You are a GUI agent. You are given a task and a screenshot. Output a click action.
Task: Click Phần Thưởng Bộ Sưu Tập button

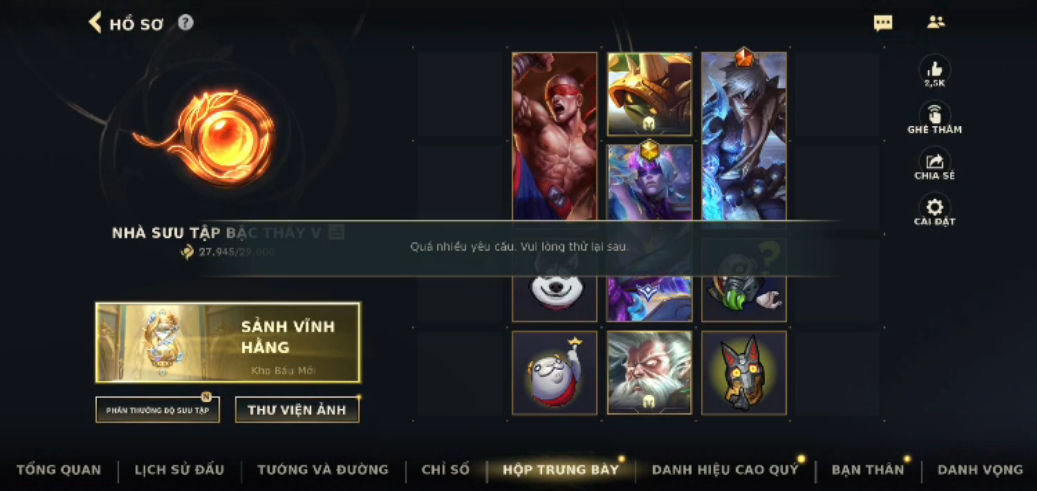(157, 410)
